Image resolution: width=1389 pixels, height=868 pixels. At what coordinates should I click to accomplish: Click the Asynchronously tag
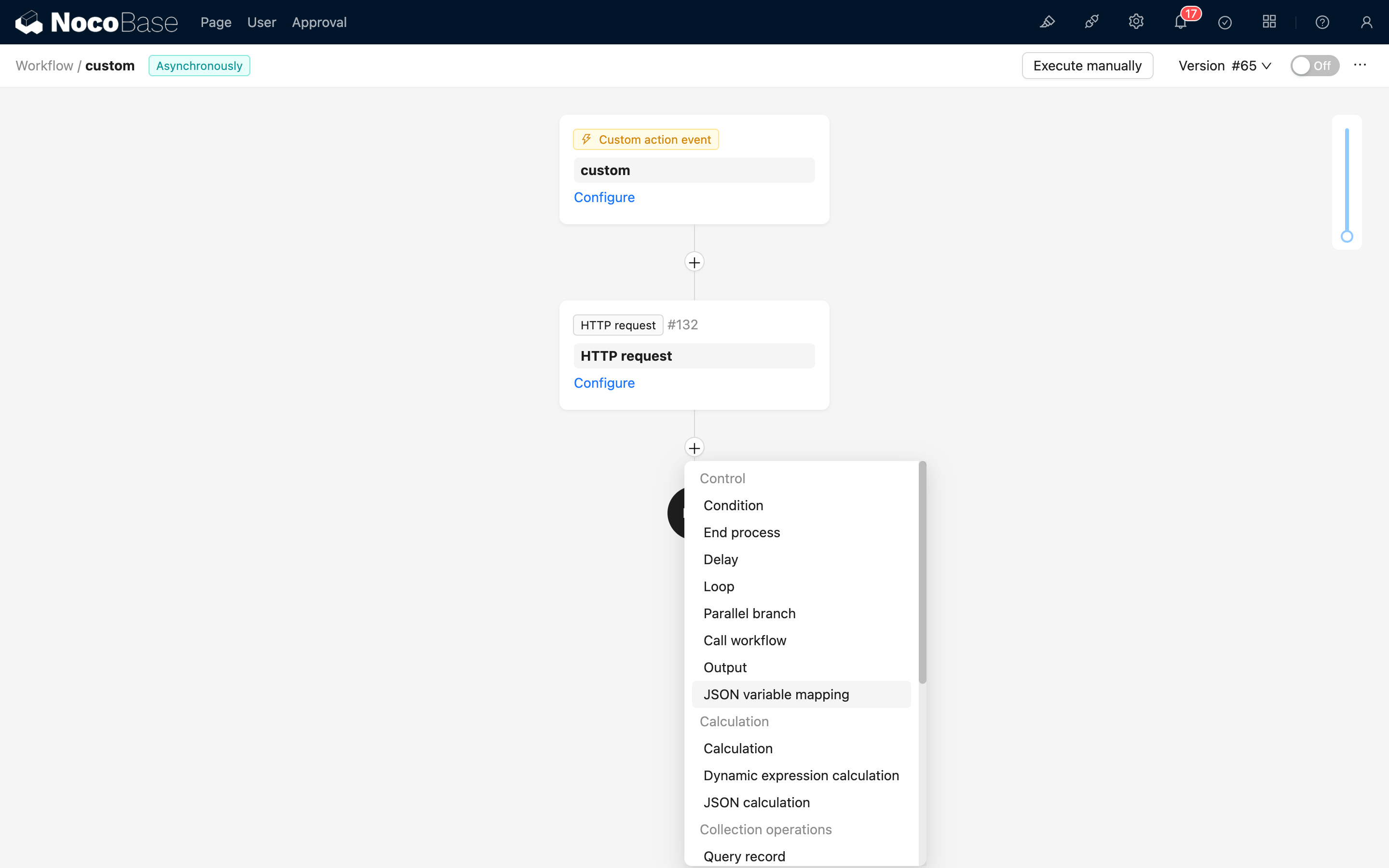[199, 66]
